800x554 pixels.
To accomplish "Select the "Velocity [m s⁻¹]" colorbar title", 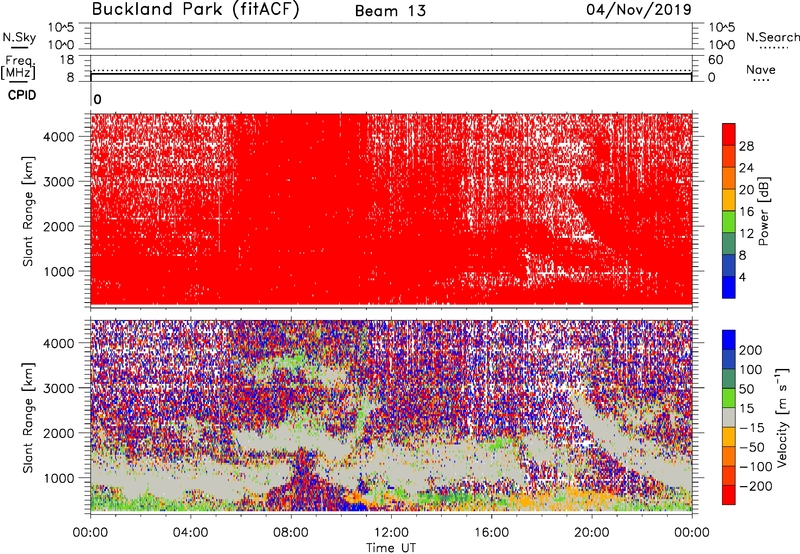I will tap(782, 417).
